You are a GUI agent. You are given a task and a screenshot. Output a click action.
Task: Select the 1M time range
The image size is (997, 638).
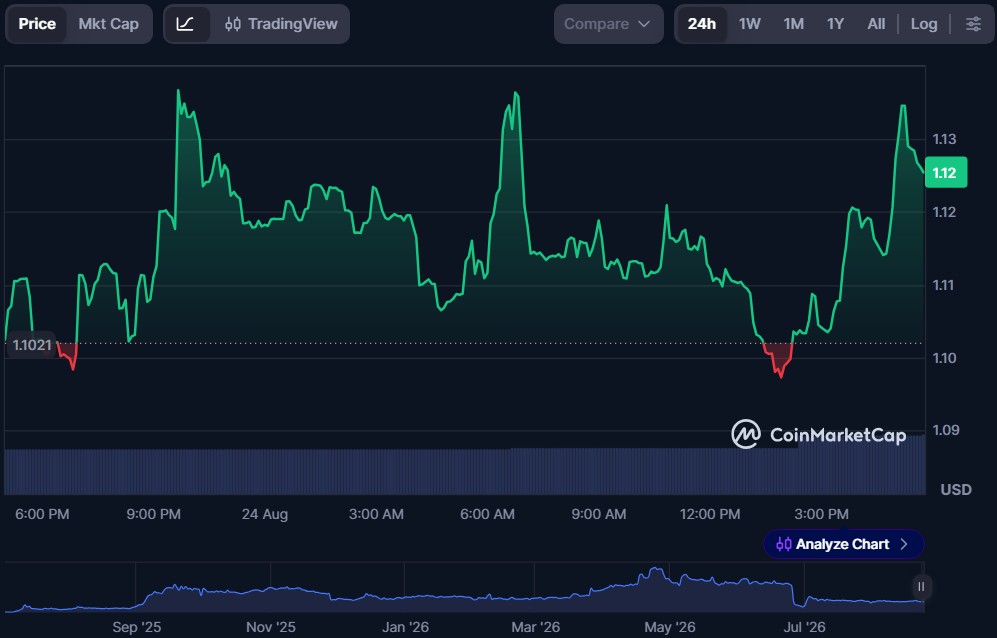click(x=794, y=24)
